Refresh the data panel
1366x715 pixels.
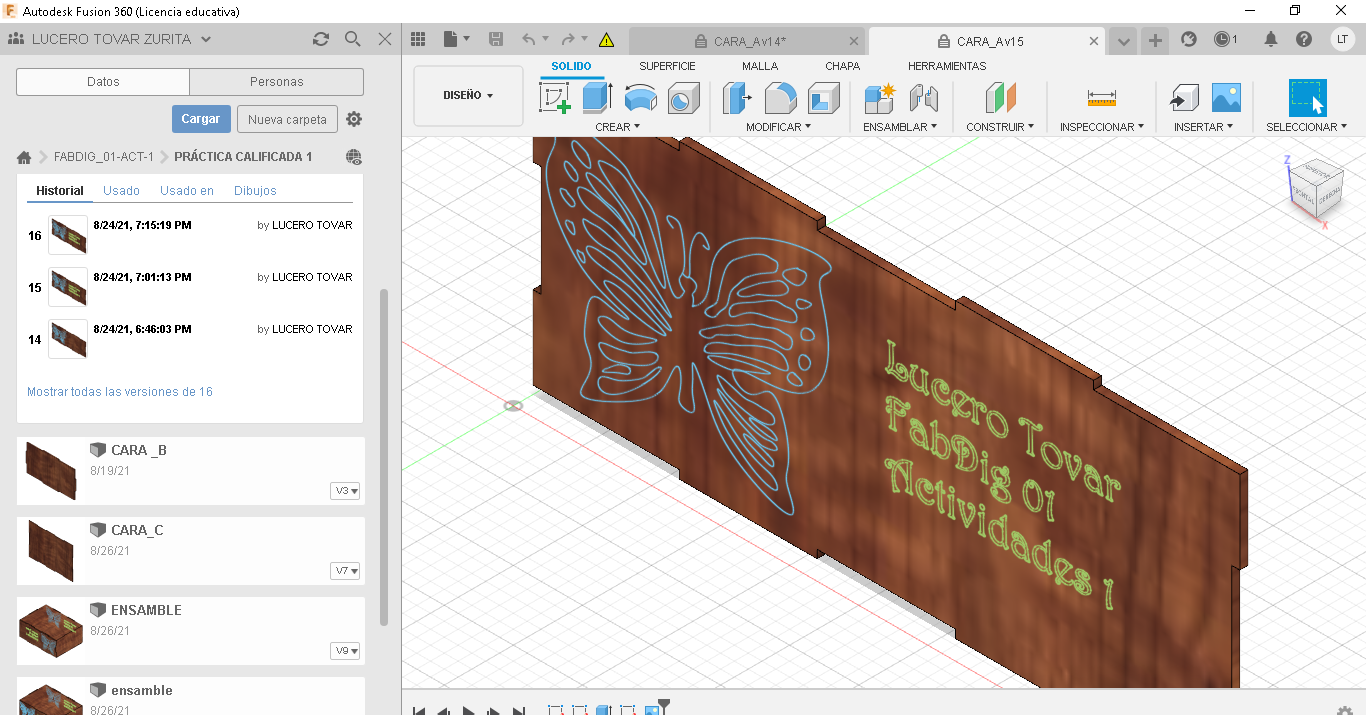point(320,39)
